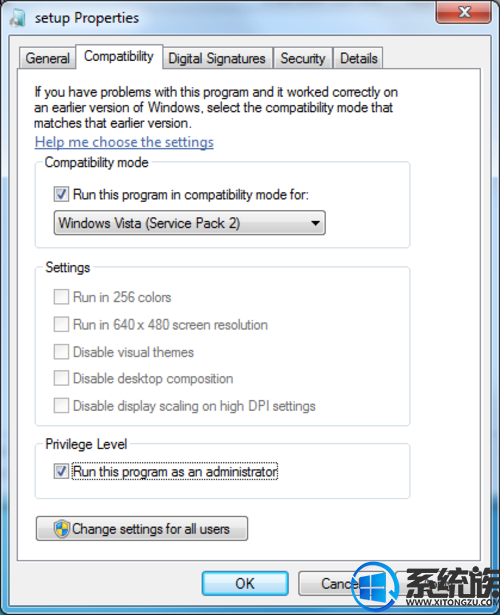Click Change settings for all users button
The width and height of the screenshot is (500, 615).
[x=142, y=529]
